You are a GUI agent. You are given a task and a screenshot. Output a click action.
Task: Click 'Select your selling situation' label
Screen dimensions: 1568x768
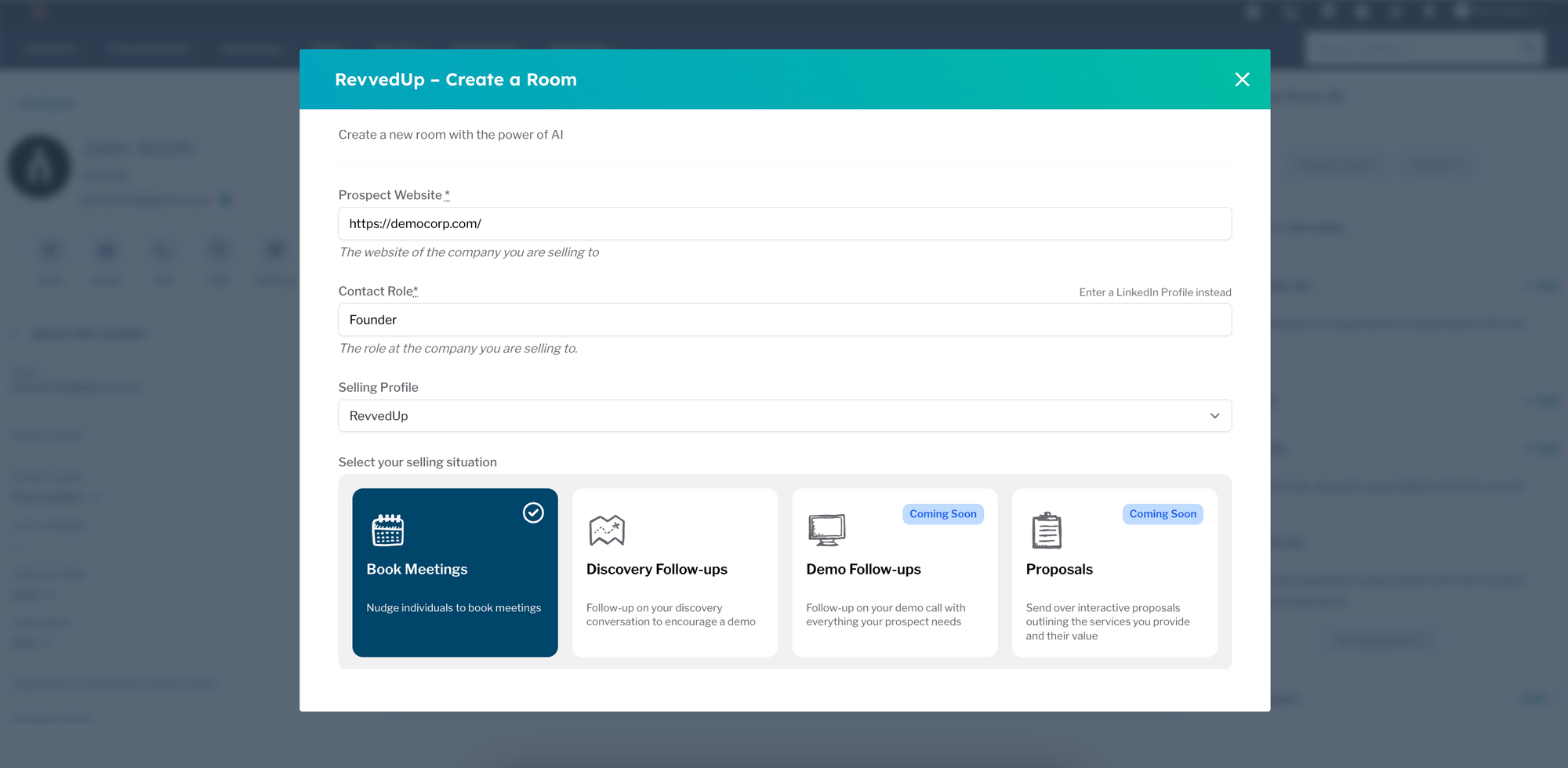pyautogui.click(x=418, y=462)
